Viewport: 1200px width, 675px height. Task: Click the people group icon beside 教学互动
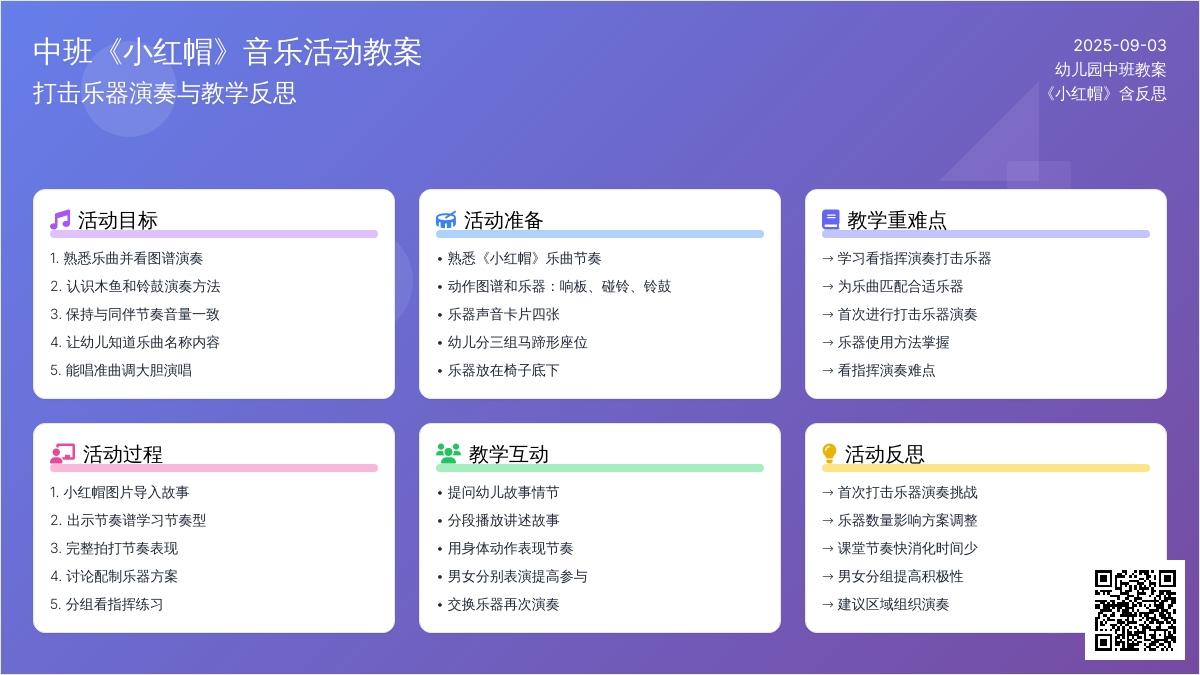point(448,454)
